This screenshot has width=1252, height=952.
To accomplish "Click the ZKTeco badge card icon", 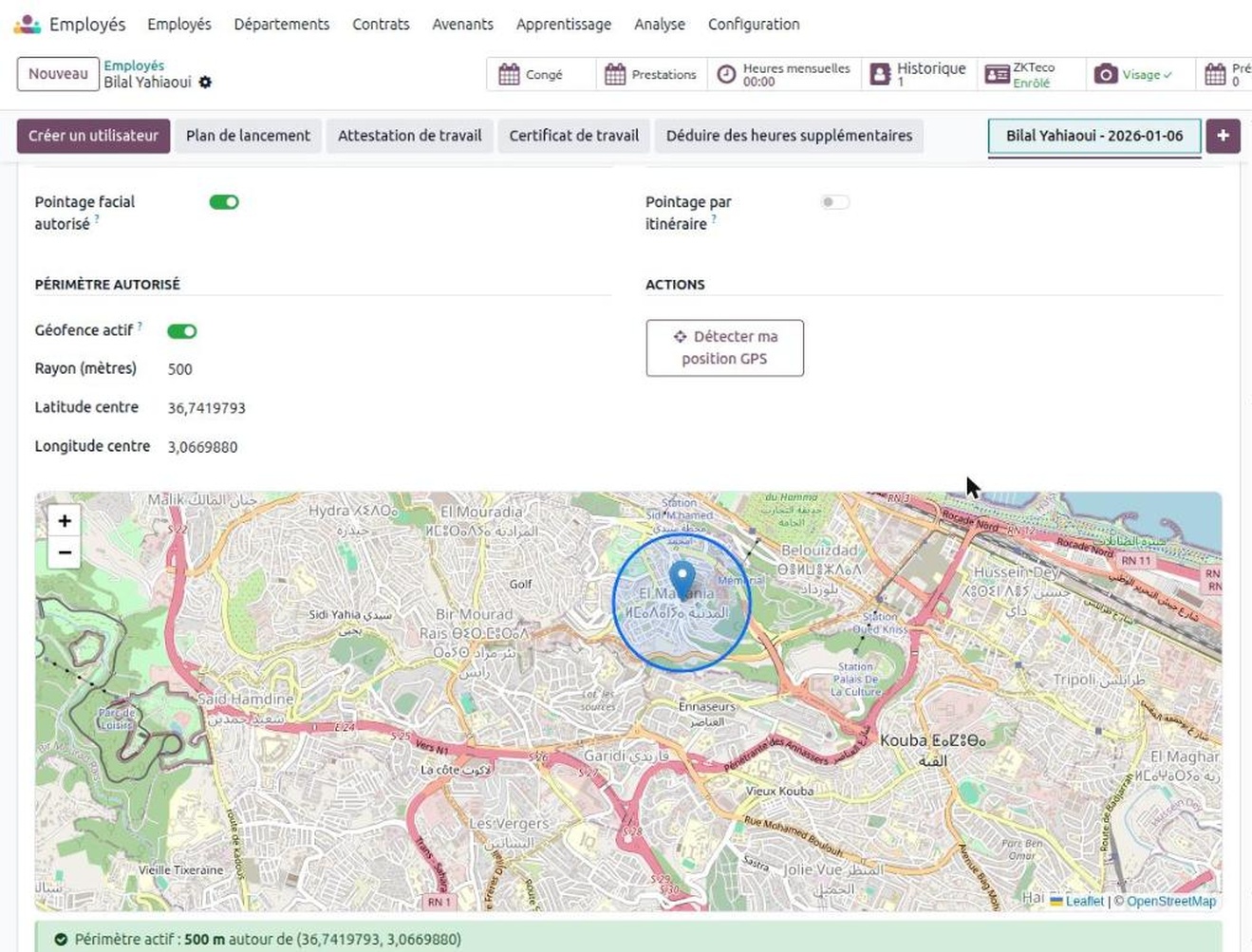I will 997,74.
